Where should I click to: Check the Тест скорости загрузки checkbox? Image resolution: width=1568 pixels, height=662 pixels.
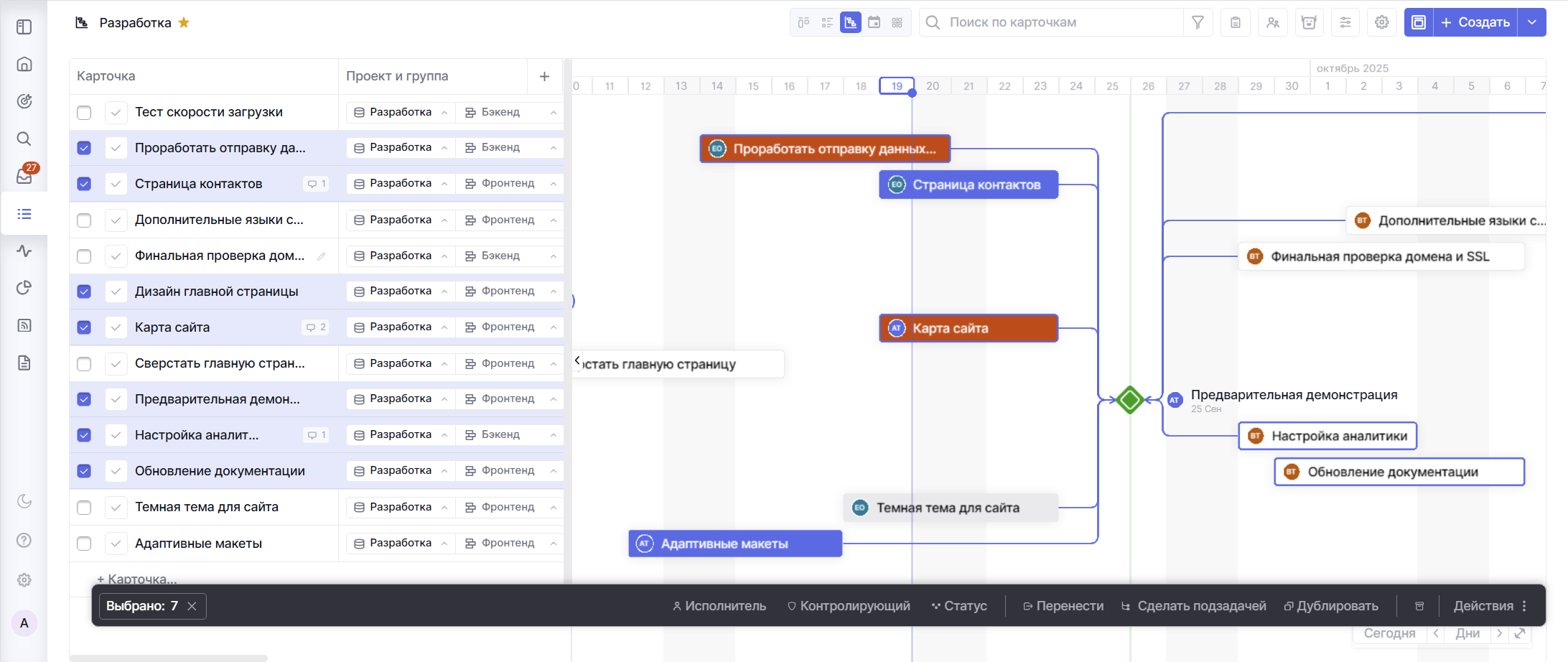(x=84, y=113)
